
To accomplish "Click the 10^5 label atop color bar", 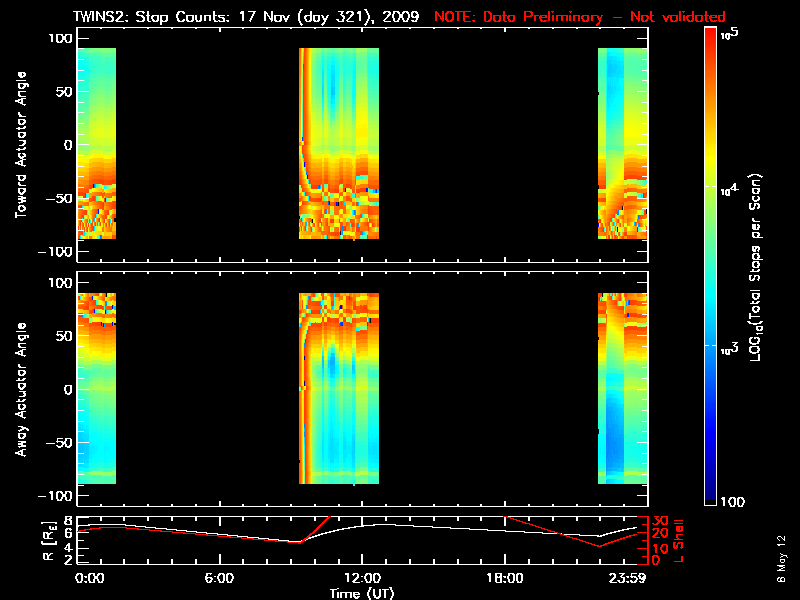I will [x=731, y=34].
